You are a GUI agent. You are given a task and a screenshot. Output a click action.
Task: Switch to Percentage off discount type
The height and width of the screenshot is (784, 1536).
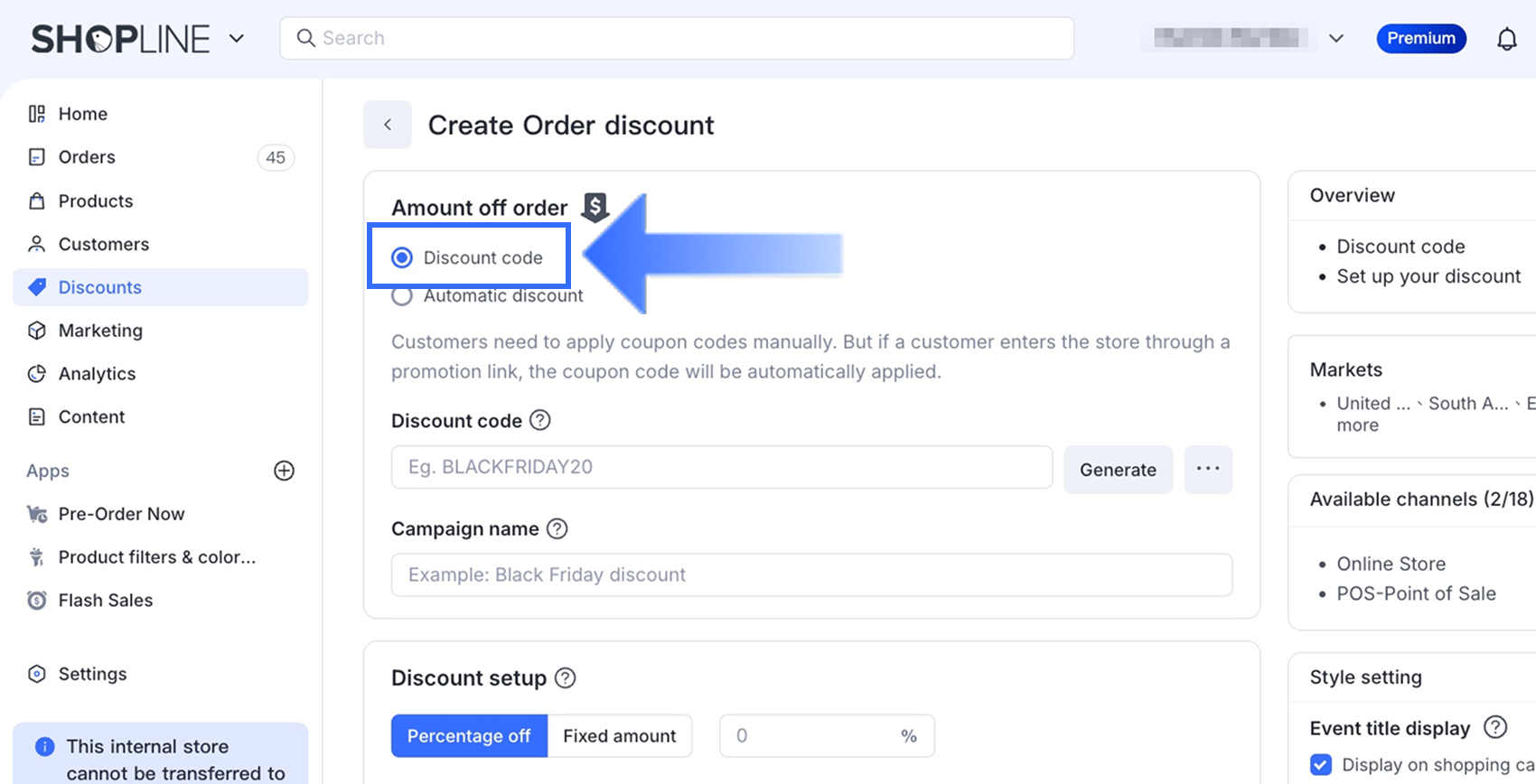(469, 736)
